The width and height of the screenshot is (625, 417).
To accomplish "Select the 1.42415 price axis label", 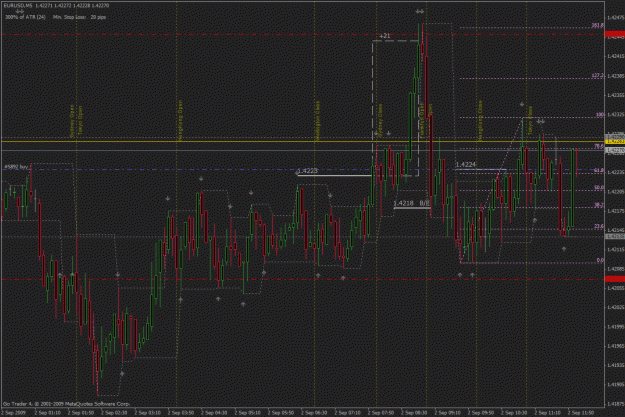I will click(x=616, y=56).
